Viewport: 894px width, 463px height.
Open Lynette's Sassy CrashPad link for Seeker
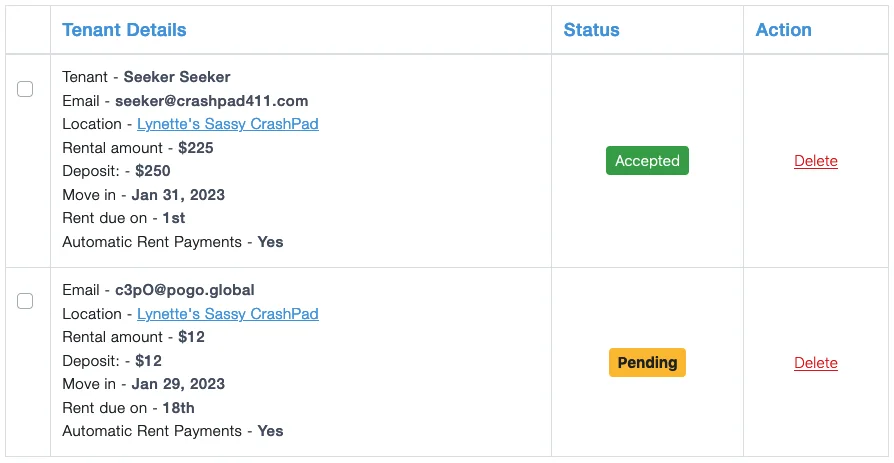[x=227, y=124]
